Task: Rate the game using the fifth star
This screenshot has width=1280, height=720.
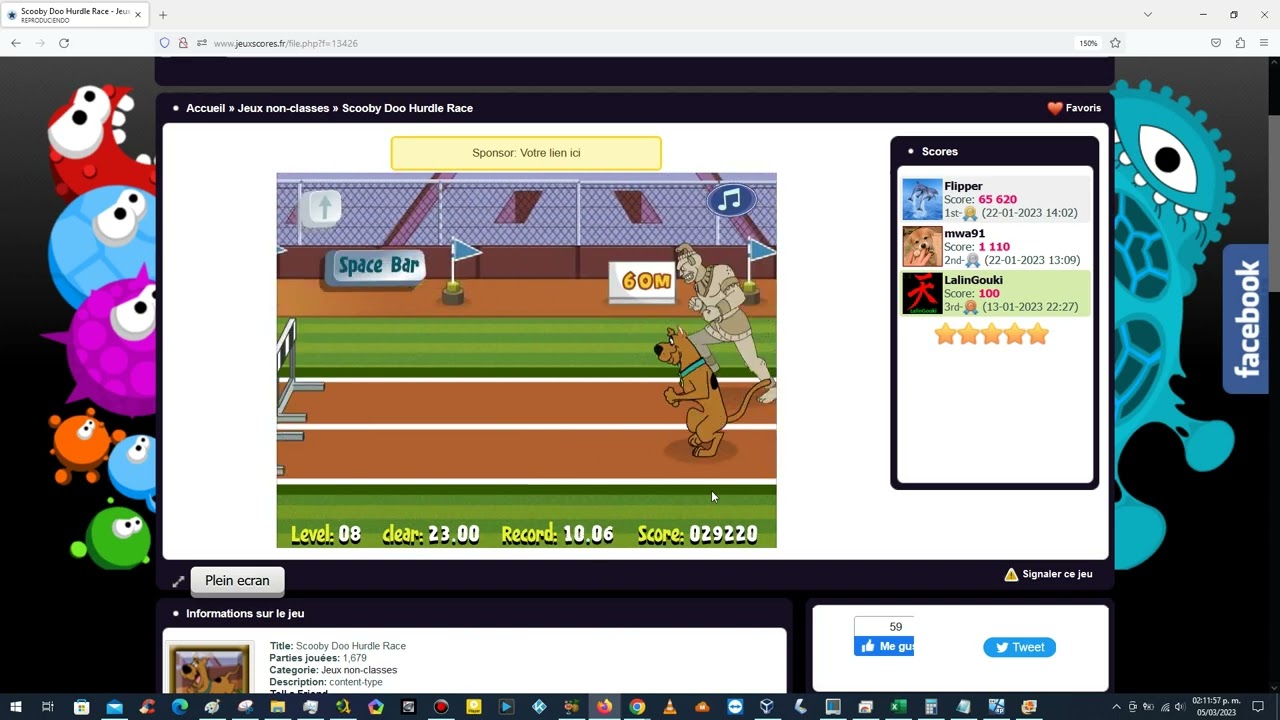Action: [x=1038, y=335]
